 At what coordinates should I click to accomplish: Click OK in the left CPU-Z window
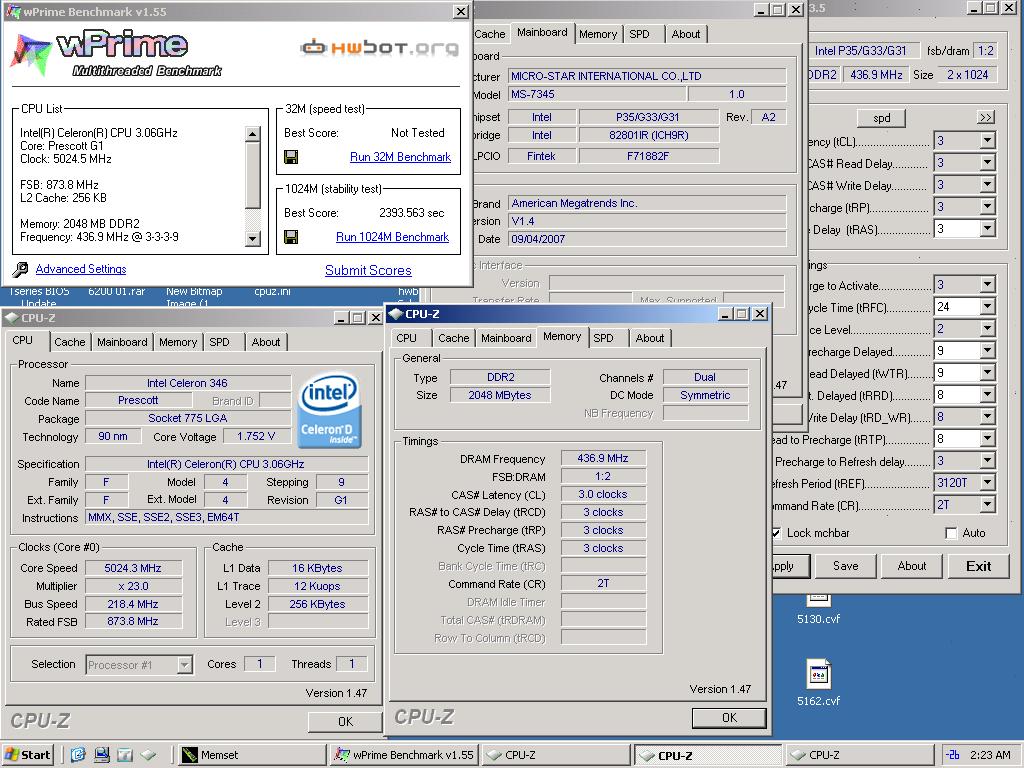[x=345, y=722]
